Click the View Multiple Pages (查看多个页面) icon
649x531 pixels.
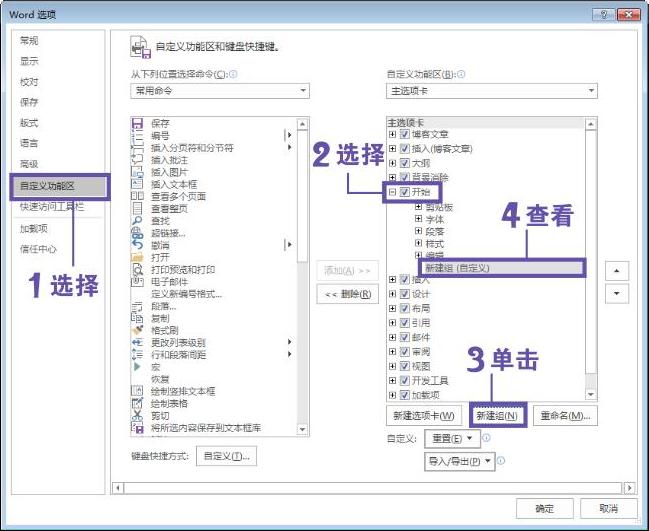click(137, 196)
